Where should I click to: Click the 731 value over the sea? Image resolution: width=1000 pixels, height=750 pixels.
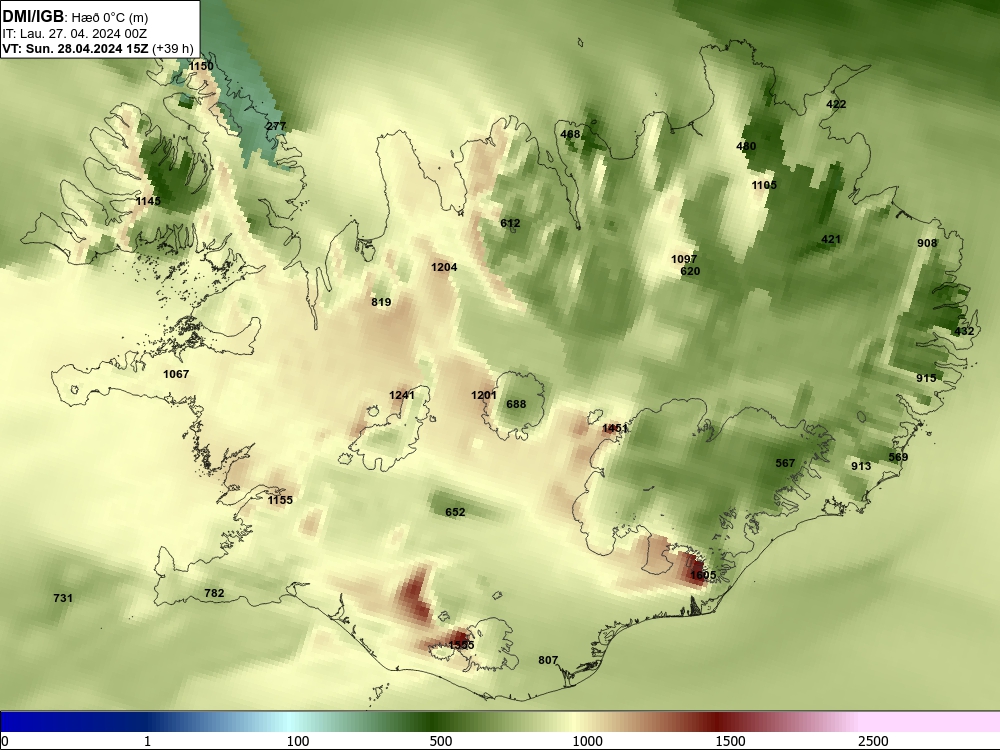(x=62, y=598)
